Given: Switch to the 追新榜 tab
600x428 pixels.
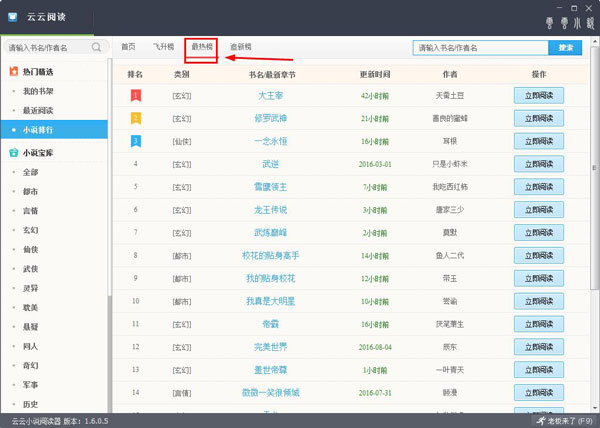Looking at the screenshot, I should [x=241, y=47].
